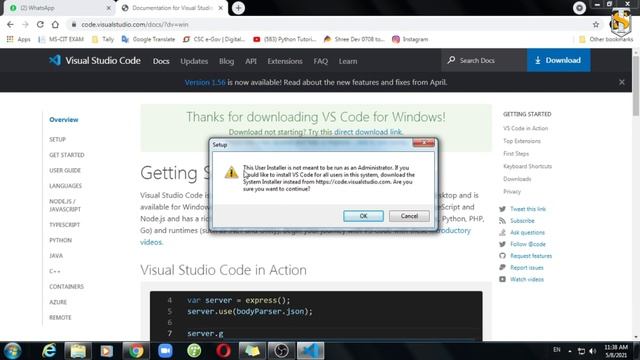Jump to Keyboard Shortcuts section
Image resolution: width=640 pixels, height=360 pixels.
click(x=527, y=167)
